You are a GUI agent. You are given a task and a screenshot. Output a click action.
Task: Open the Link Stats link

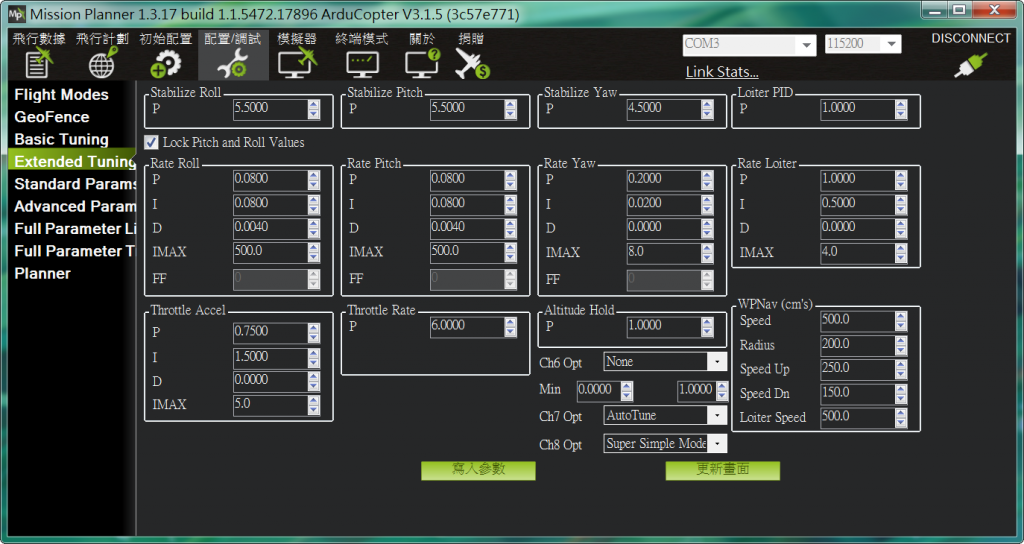(x=722, y=72)
